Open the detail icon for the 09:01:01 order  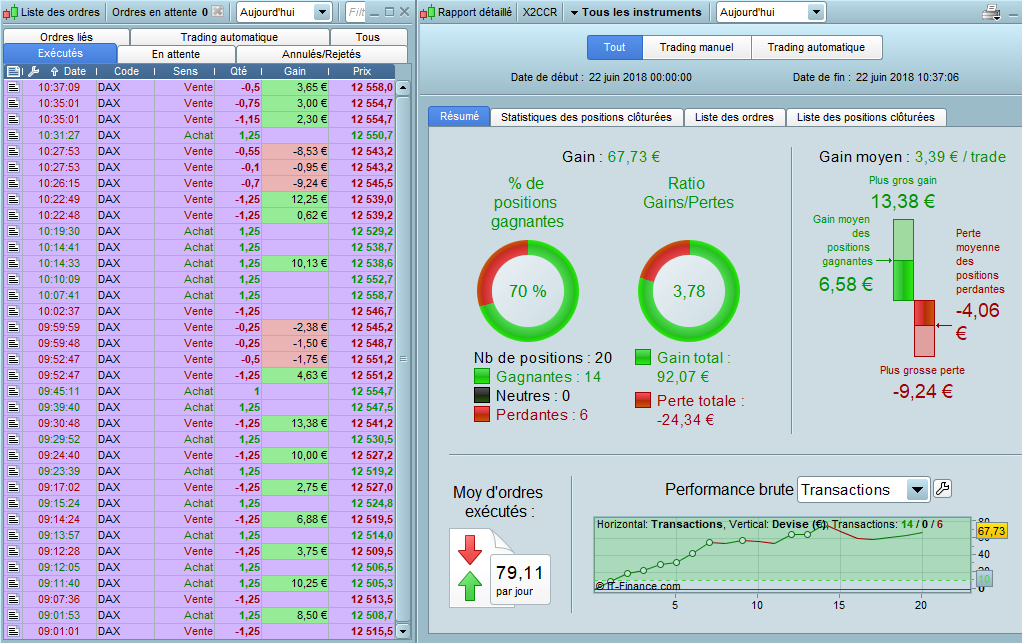click(13, 631)
